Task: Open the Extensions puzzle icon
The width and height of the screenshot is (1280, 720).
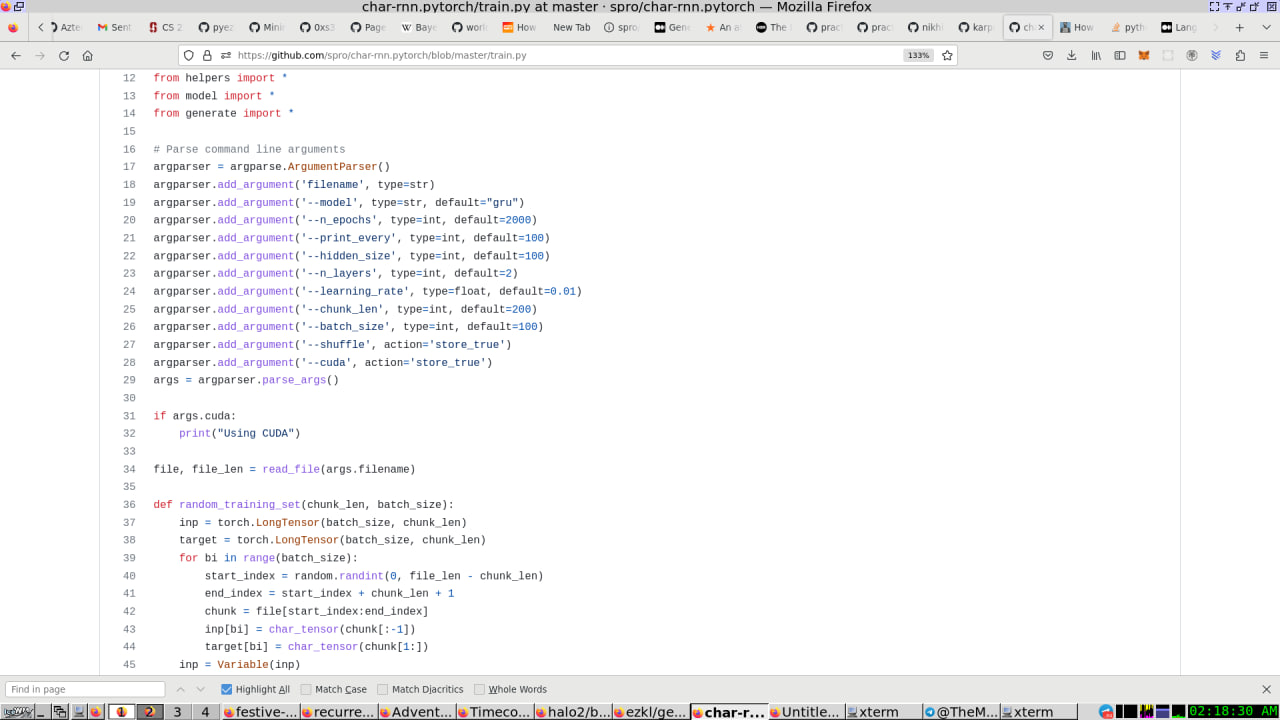Action: click(x=1240, y=56)
